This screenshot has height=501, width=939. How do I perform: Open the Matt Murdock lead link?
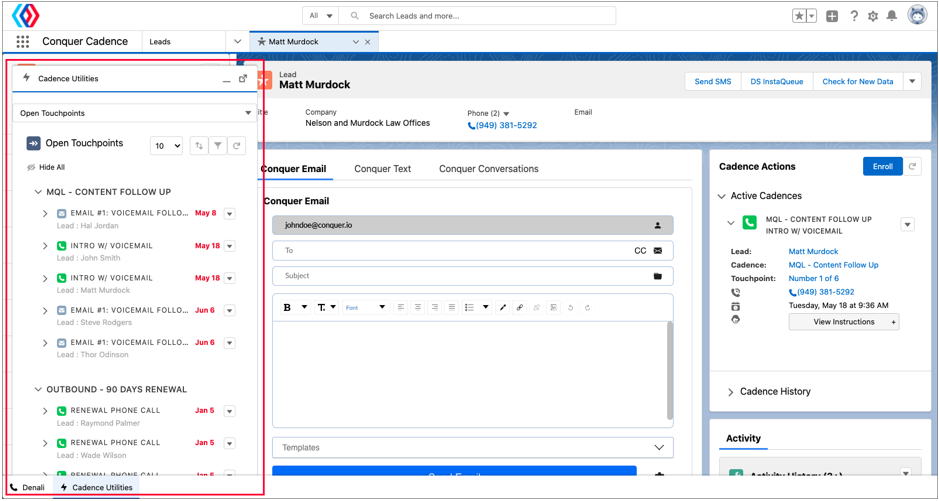[813, 251]
